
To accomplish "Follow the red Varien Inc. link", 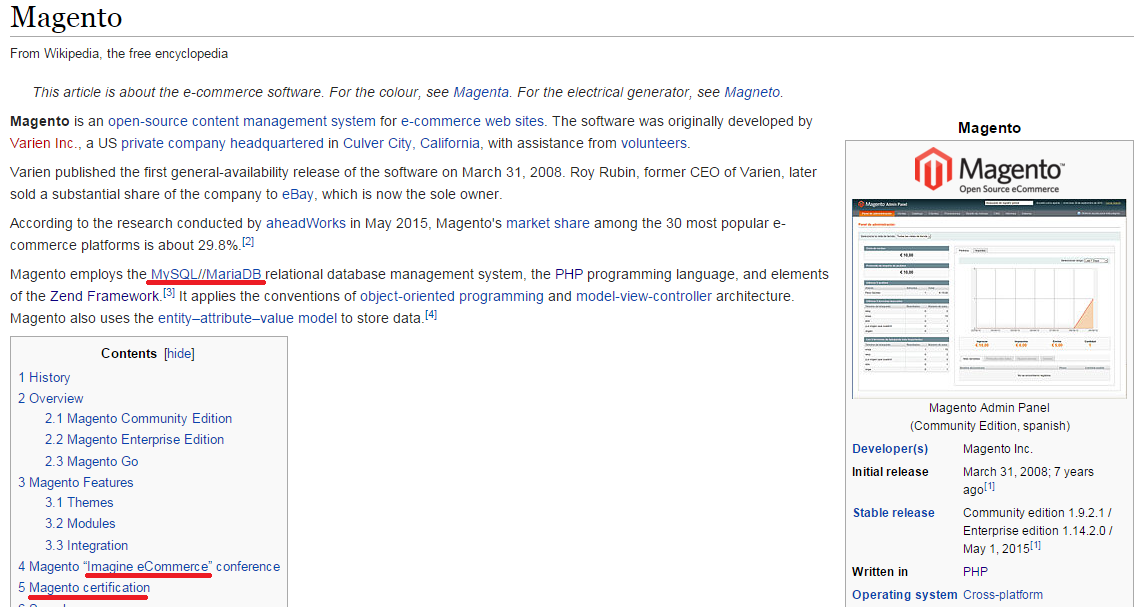I will pyautogui.click(x=42, y=144).
